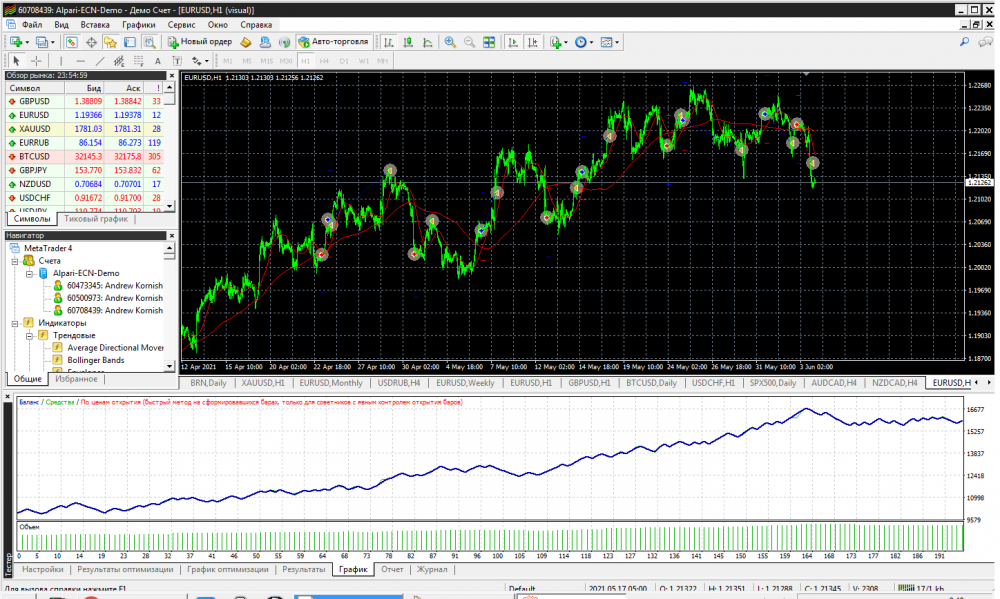Tile chart windows icon
Viewport: 1000px width, 599px height.
(489, 42)
